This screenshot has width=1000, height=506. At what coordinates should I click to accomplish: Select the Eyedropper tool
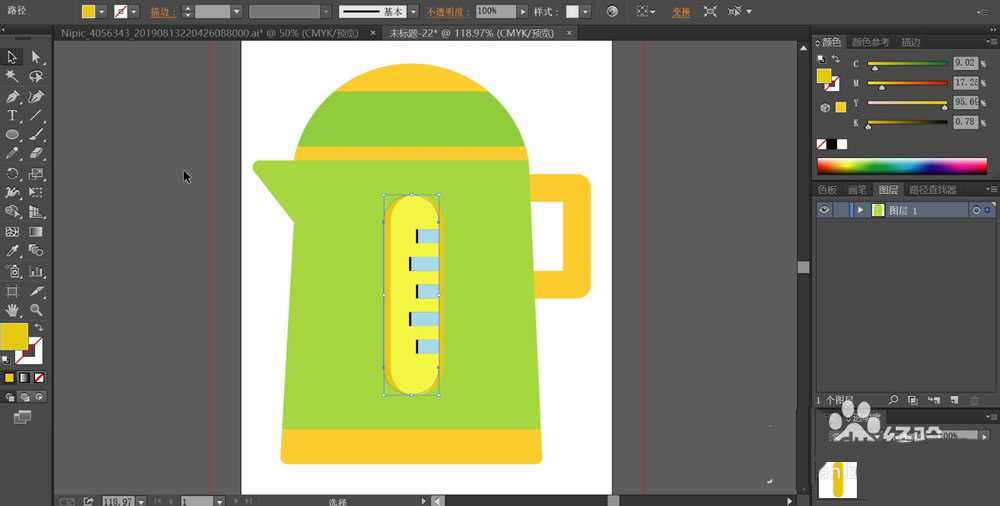[12, 251]
